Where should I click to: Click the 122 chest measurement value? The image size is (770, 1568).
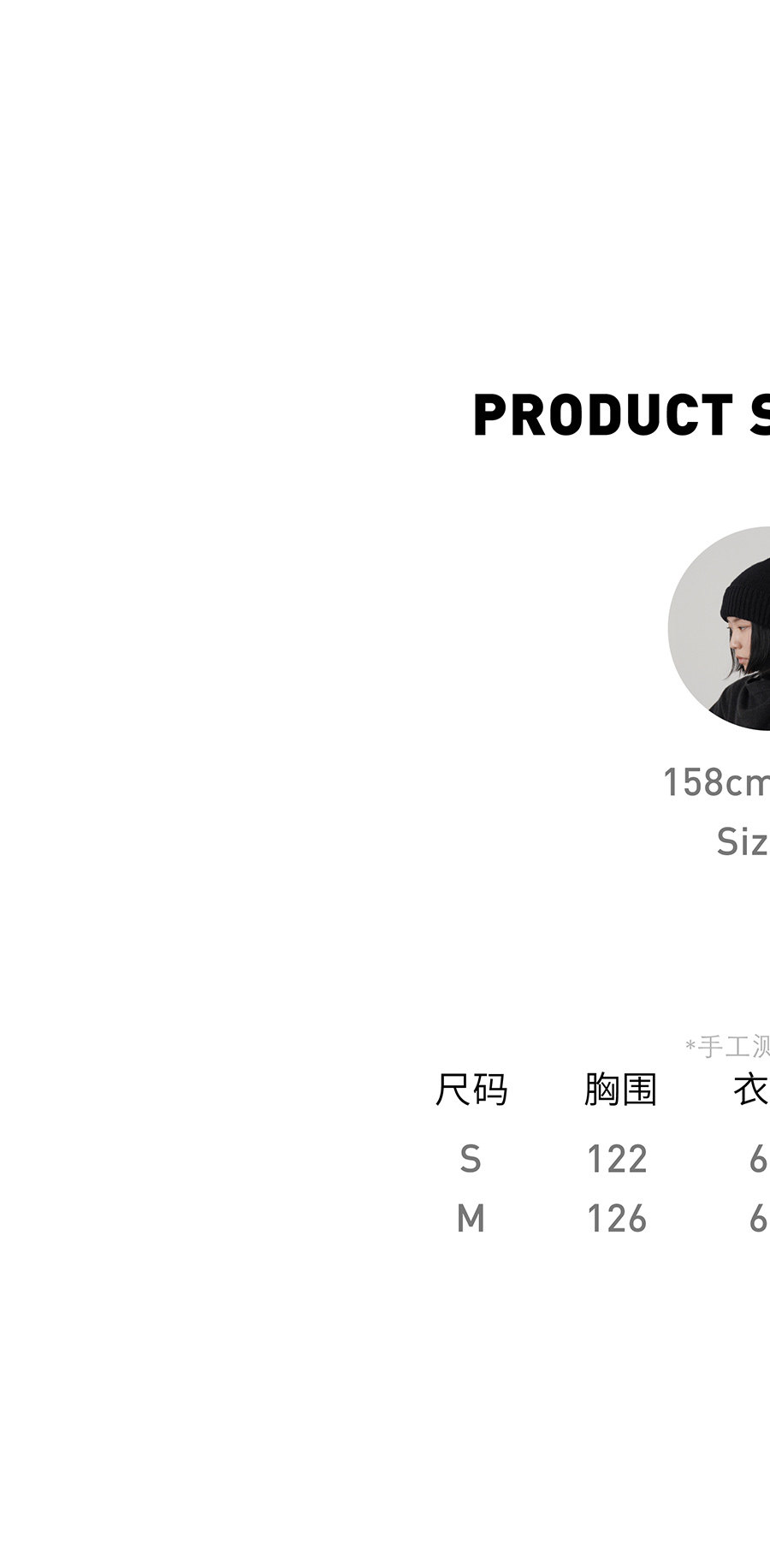617,1159
